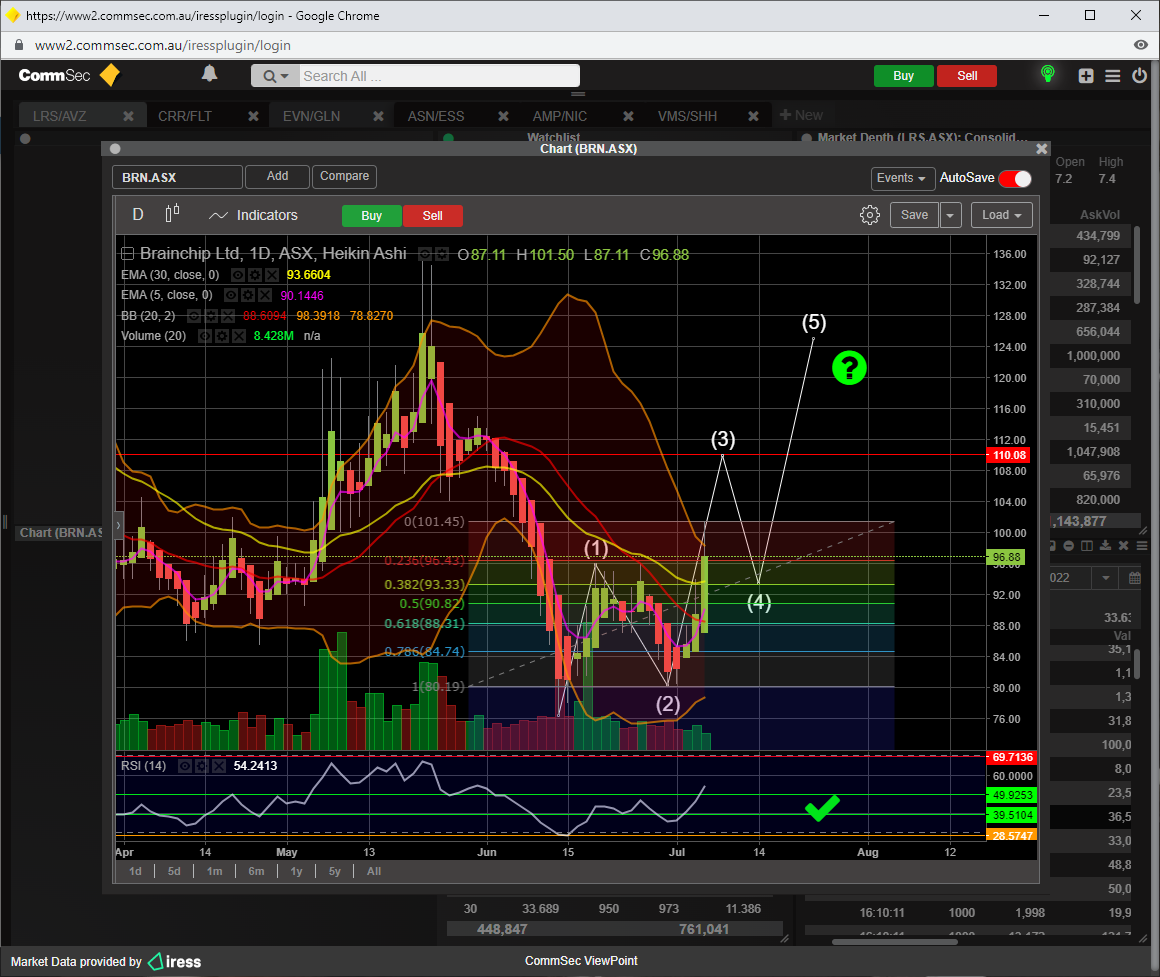
Task: Open the Load dropdown
Action: coord(1001,215)
